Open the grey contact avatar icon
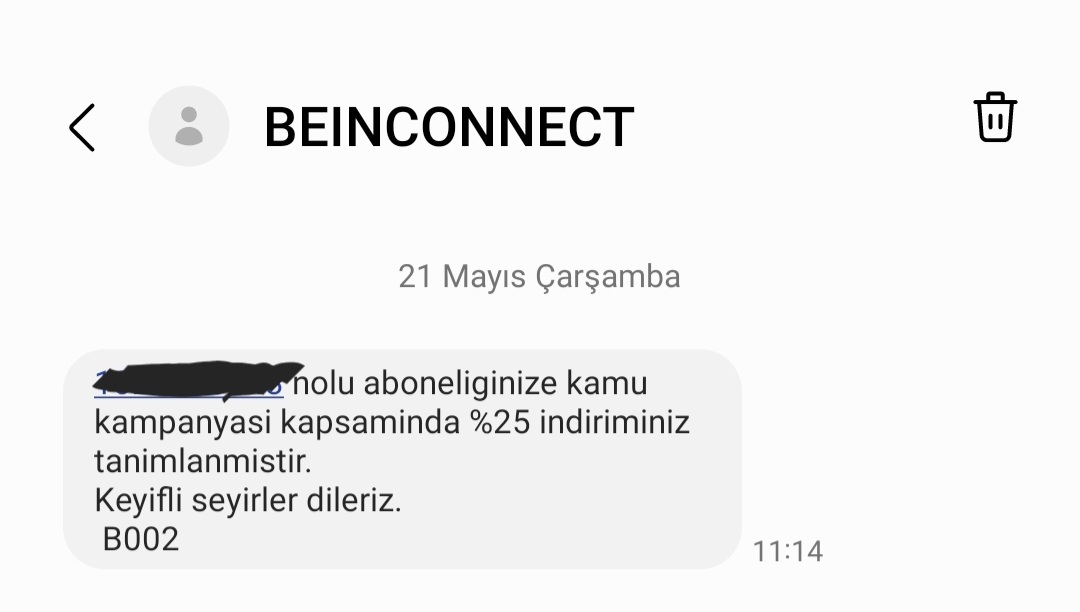Image resolution: width=1080 pixels, height=612 pixels. pyautogui.click(x=189, y=126)
